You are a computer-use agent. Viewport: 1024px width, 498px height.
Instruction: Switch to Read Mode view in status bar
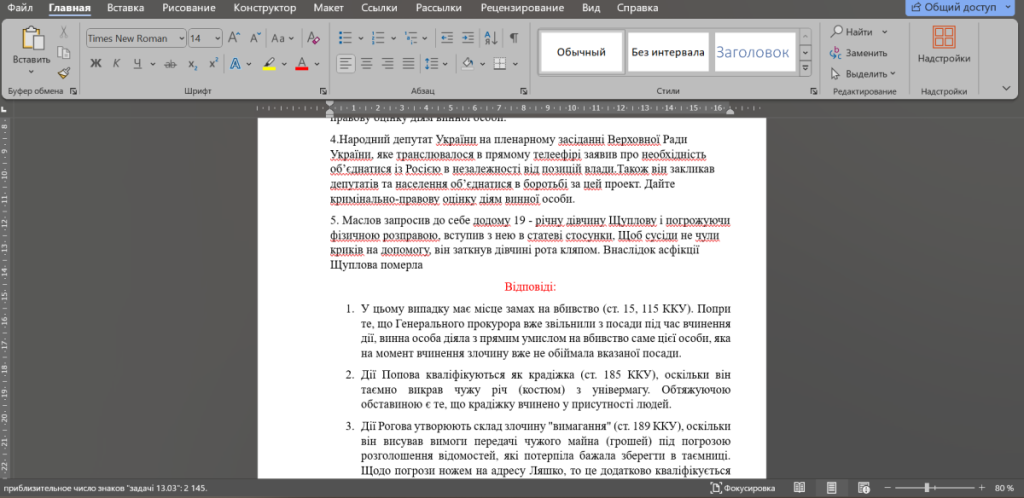click(x=799, y=488)
